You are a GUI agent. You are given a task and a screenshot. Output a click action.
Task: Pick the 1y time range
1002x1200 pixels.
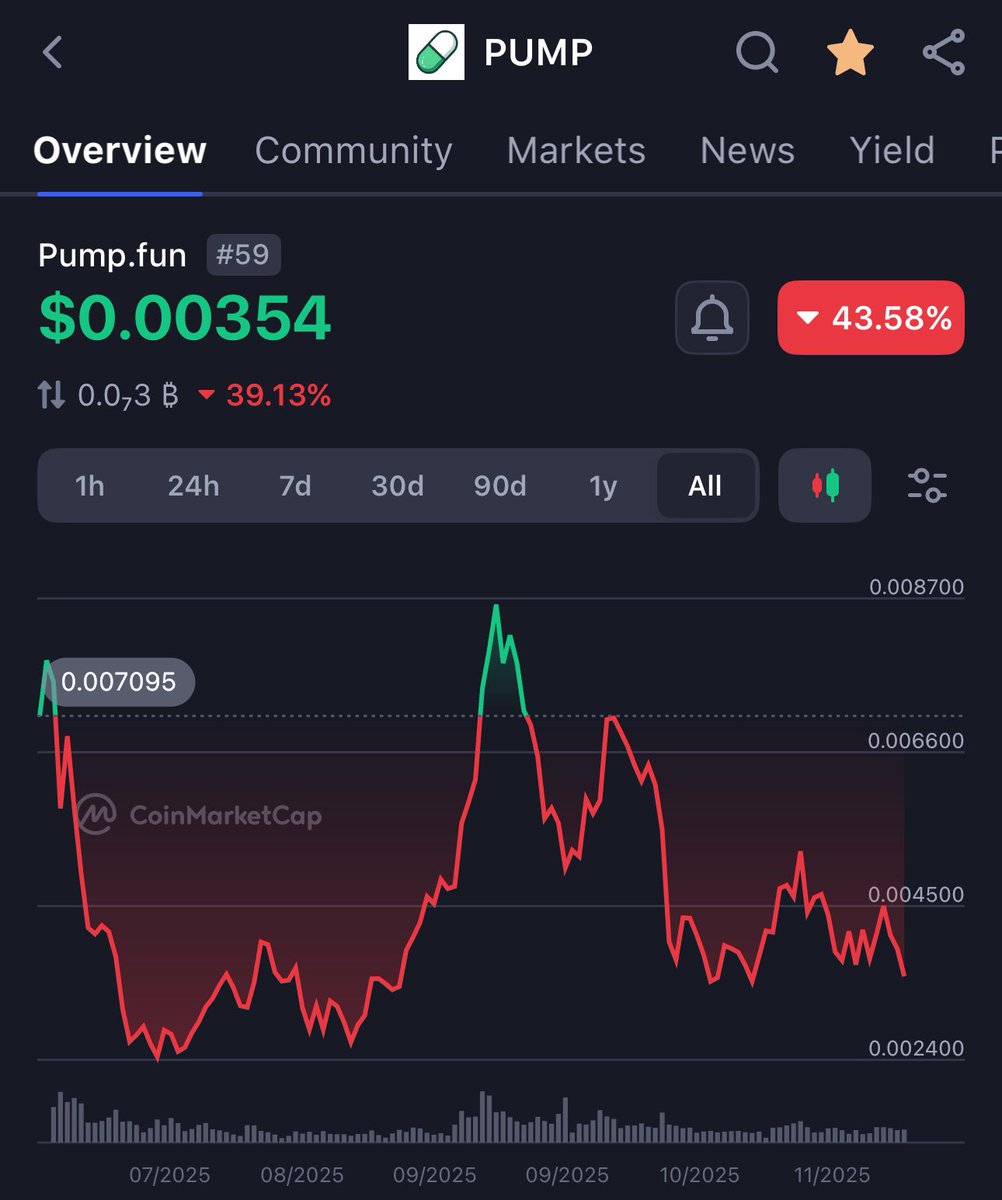pyautogui.click(x=603, y=486)
